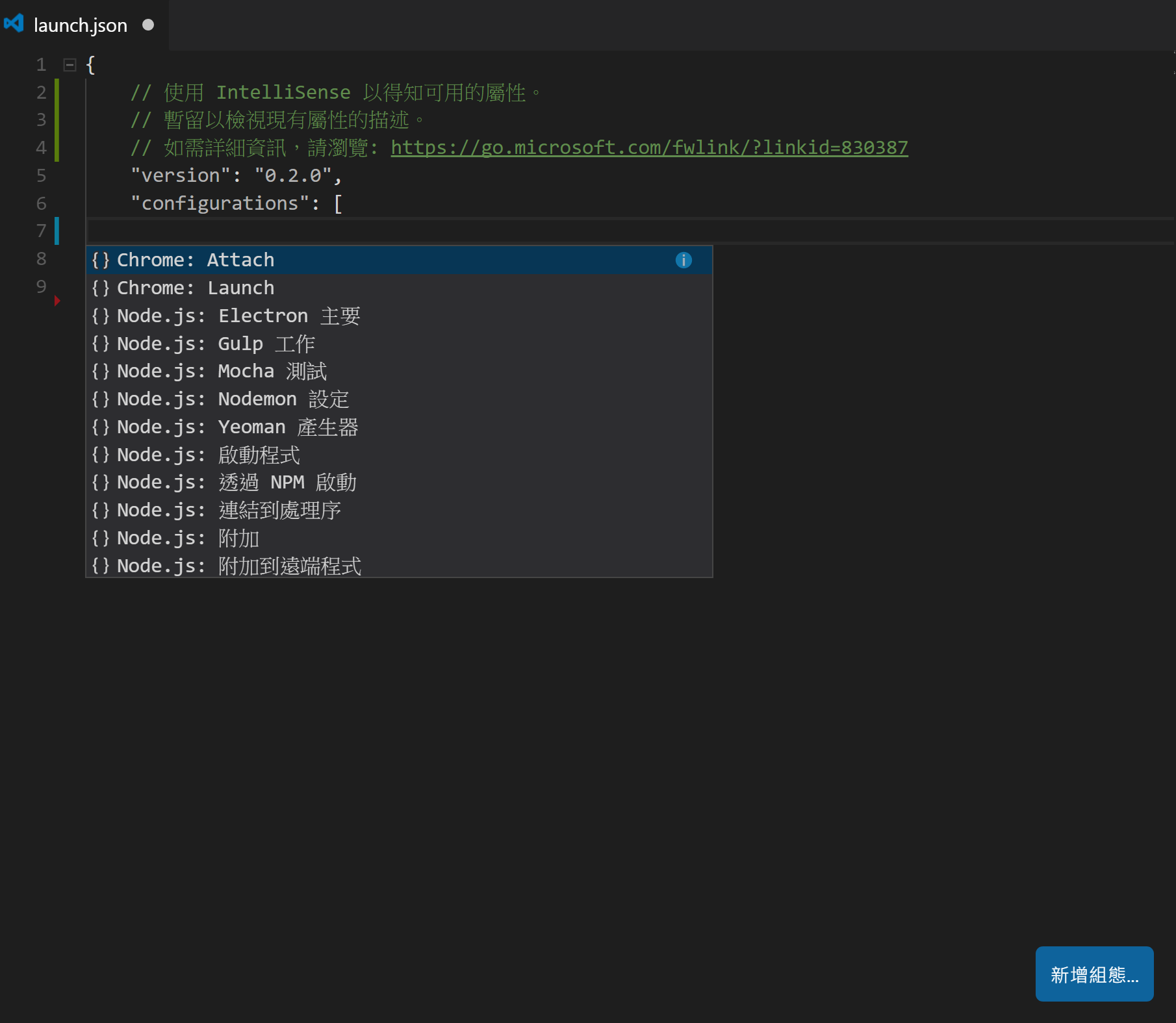Screen dimensions: 1176x1023
Task: Click the "0.2.0" version value
Action: tap(294, 175)
